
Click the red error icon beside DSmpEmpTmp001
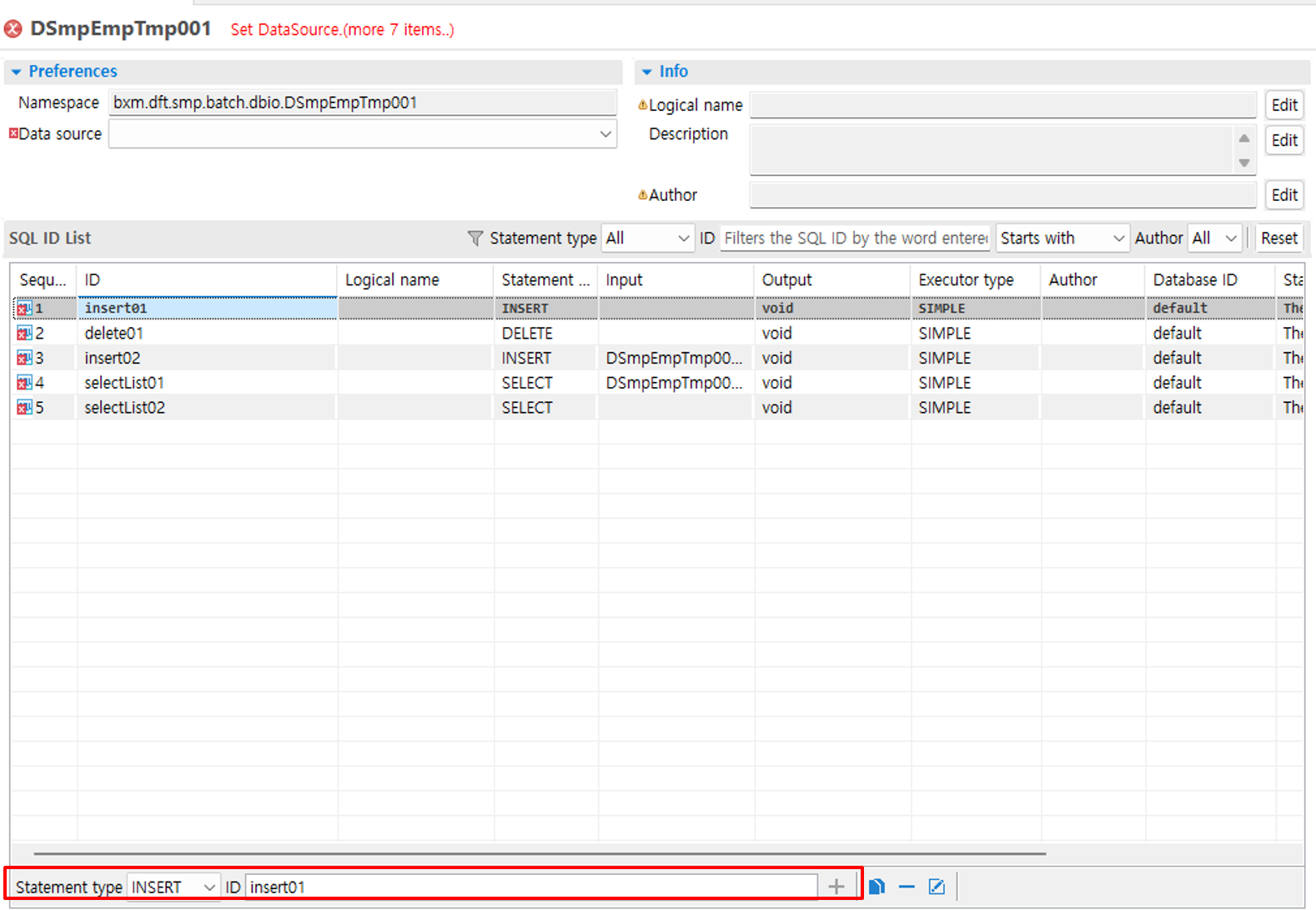point(13,29)
